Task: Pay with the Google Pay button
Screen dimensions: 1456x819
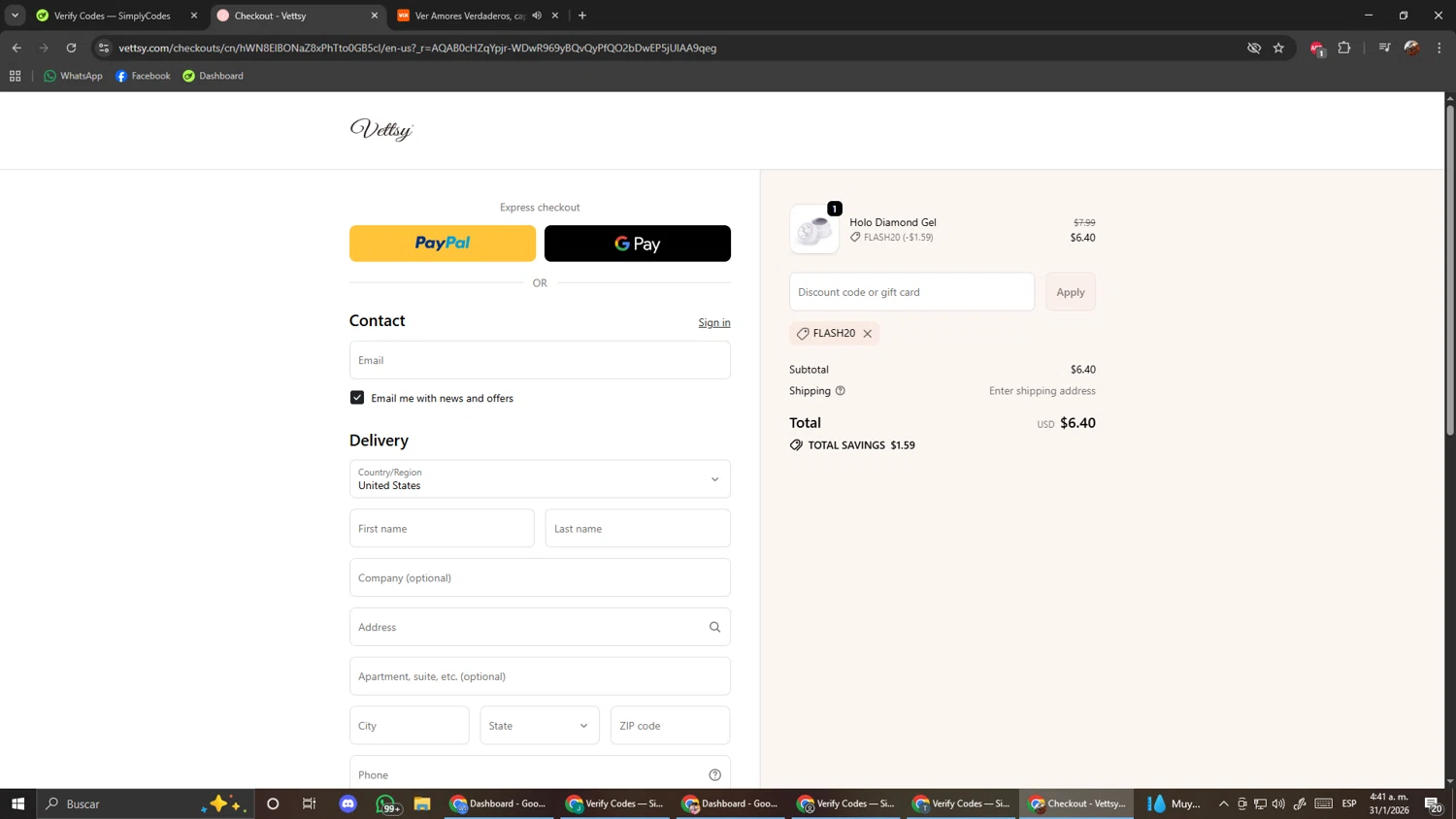Action: (637, 244)
